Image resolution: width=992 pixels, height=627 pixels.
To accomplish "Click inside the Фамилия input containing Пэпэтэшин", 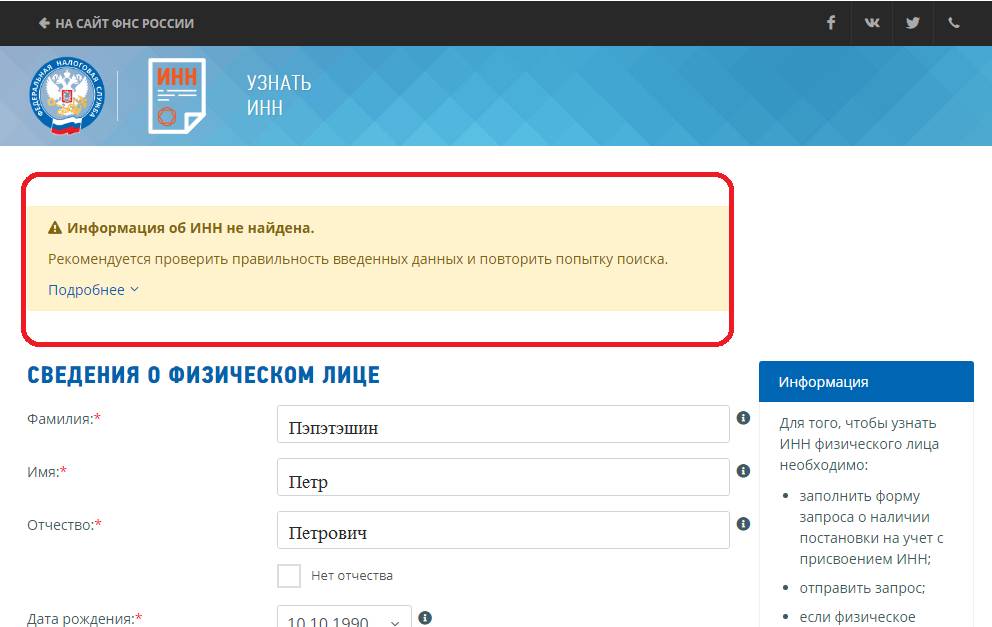I will pyautogui.click(x=500, y=423).
